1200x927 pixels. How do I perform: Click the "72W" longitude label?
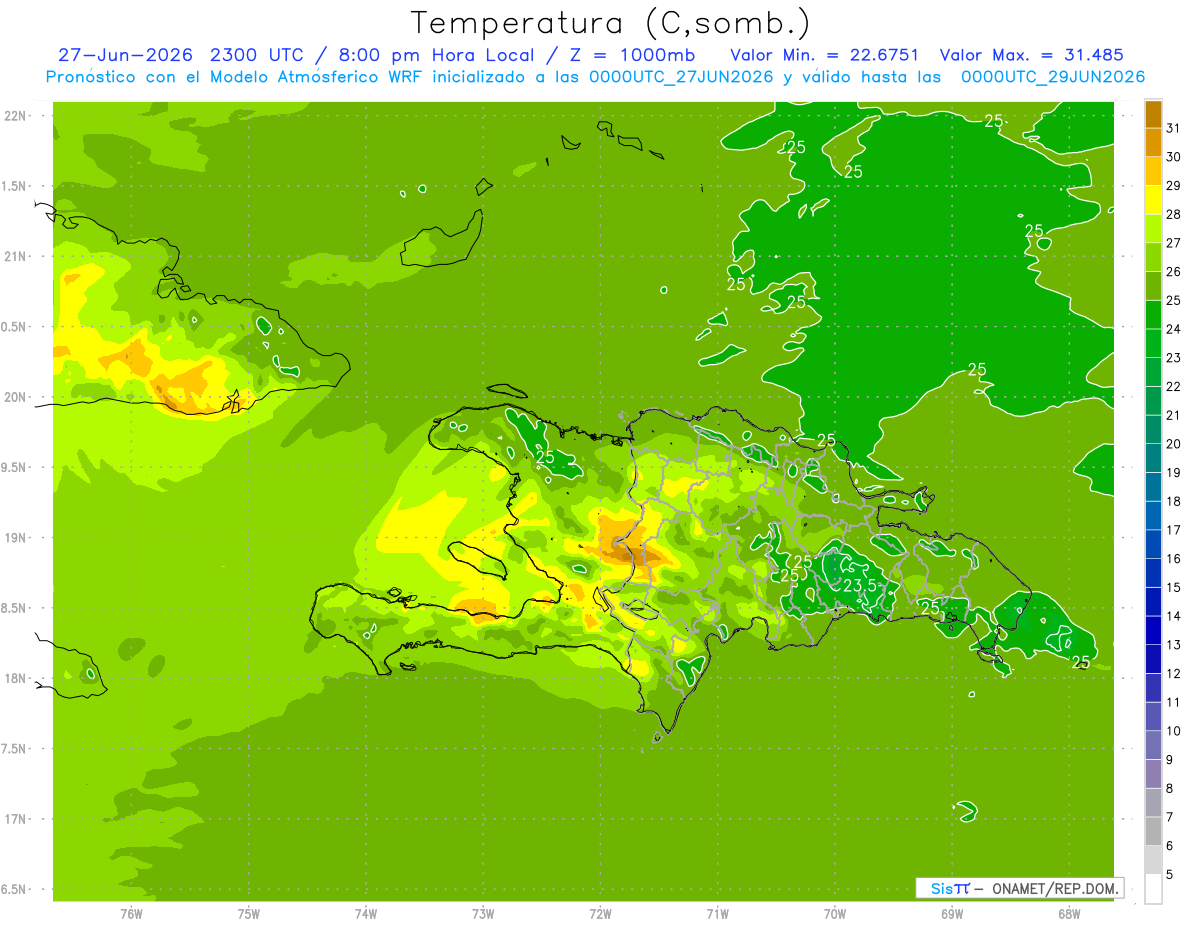pyautogui.click(x=600, y=914)
